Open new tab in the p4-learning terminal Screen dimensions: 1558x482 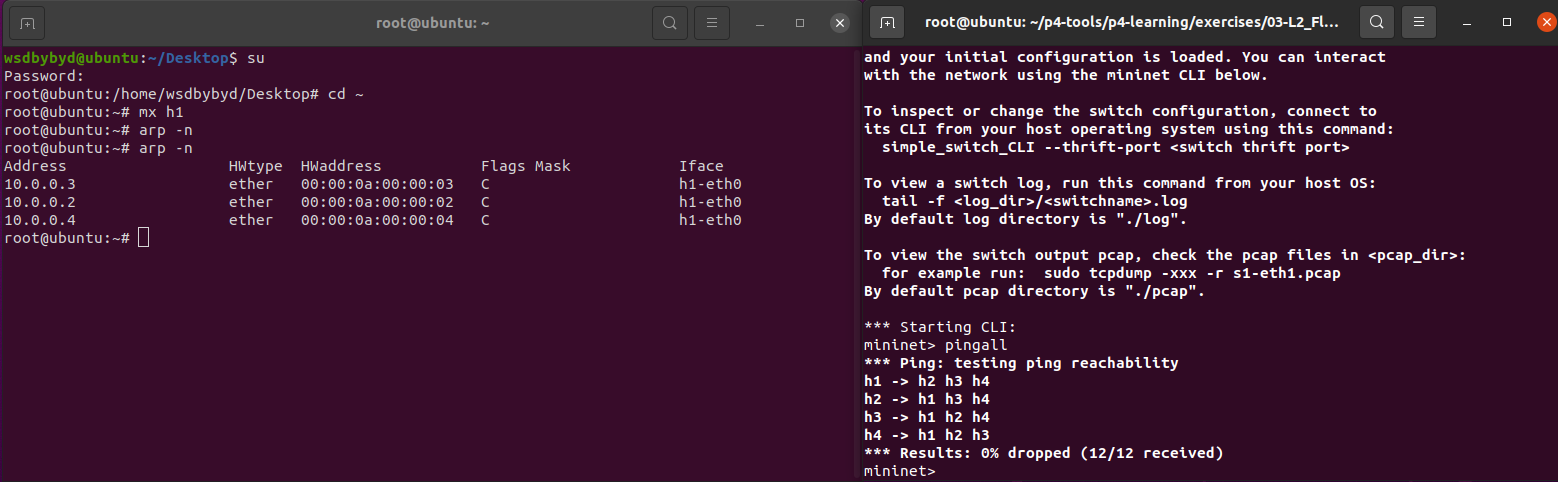(x=888, y=22)
